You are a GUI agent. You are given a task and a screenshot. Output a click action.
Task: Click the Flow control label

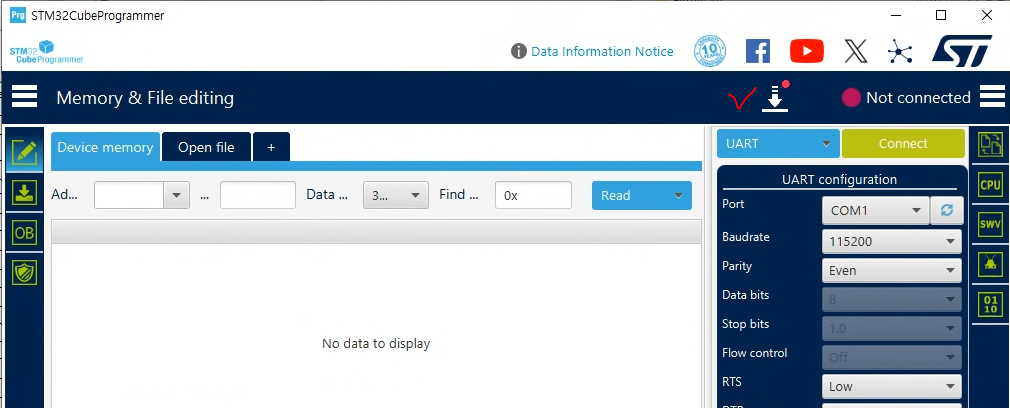pos(754,353)
